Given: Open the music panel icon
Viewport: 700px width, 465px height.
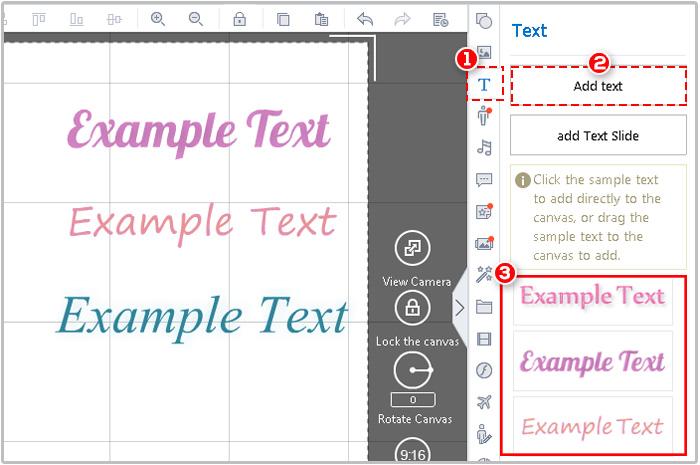Looking at the screenshot, I should (x=484, y=147).
